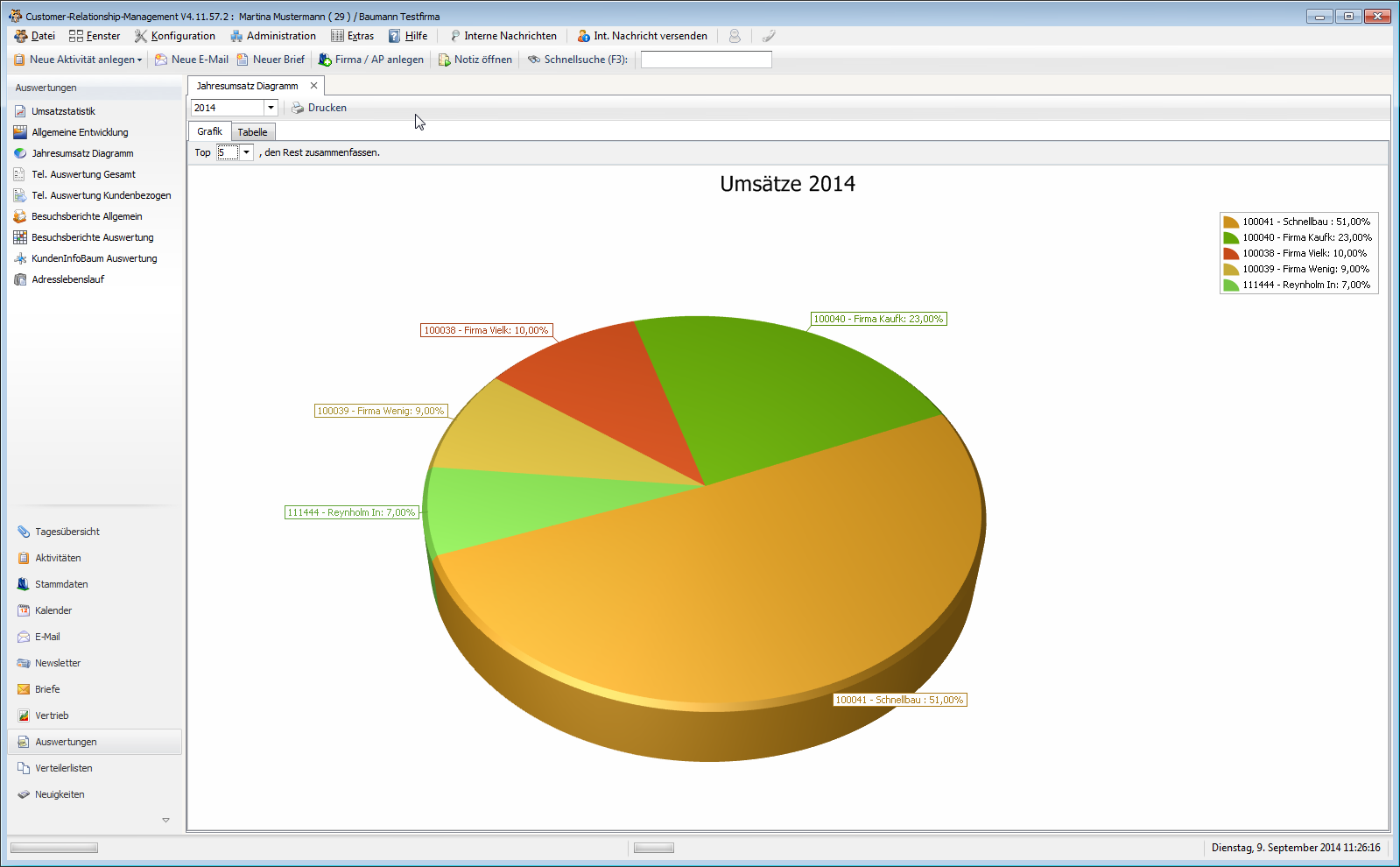
Task: Open the Fenster menu
Action: [x=95, y=36]
